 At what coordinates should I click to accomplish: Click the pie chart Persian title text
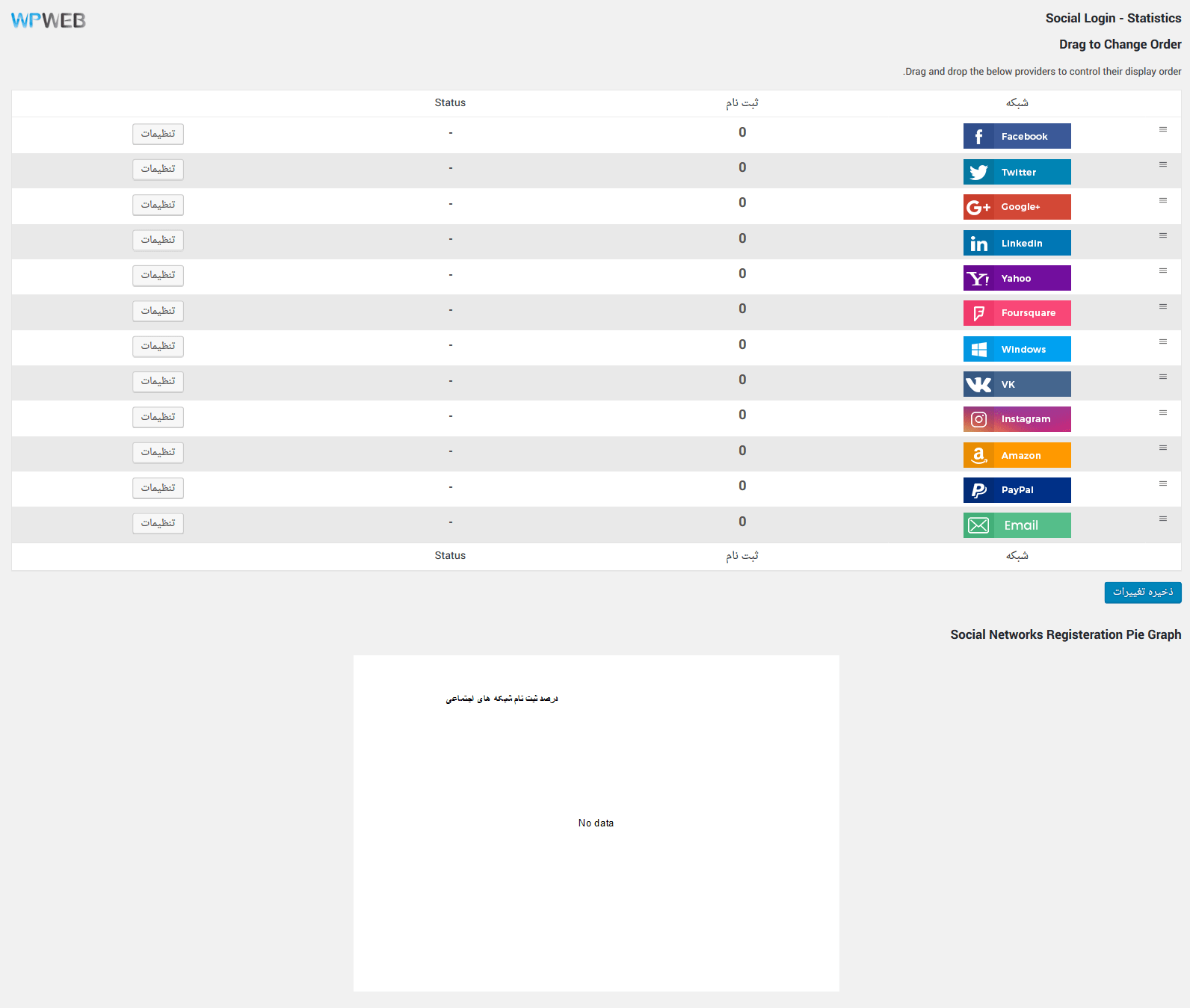[502, 699]
